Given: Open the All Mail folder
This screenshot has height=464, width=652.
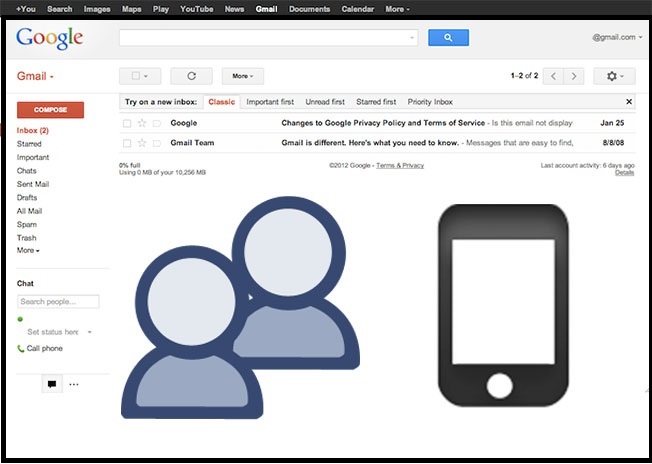Looking at the screenshot, I should (x=29, y=211).
